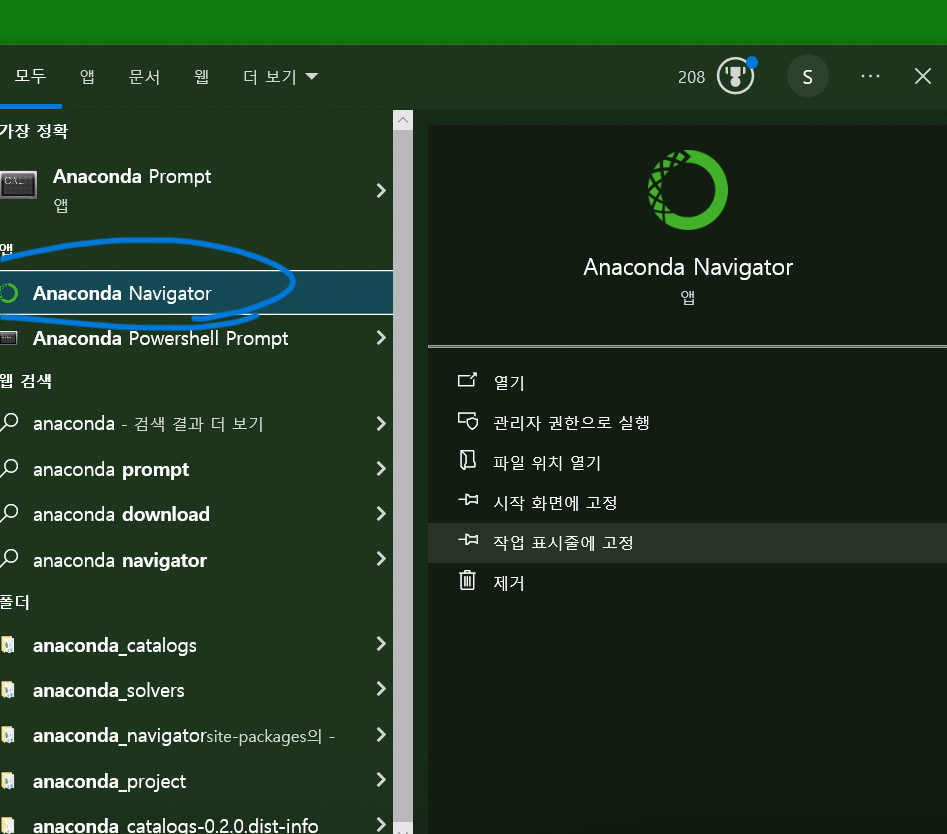This screenshot has width=947, height=834.
Task: Click the magnifier icon beside anaconda prompt
Action: (10, 468)
